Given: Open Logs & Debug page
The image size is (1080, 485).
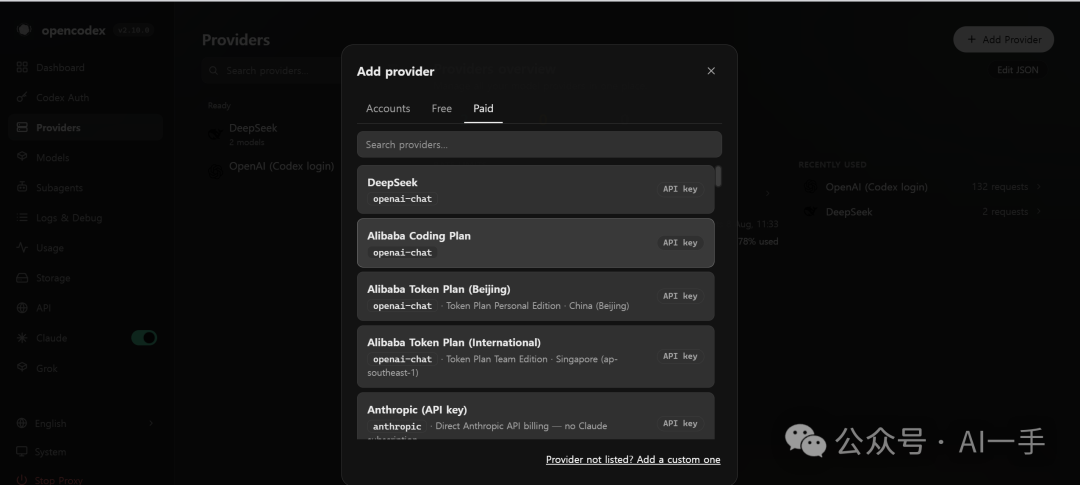Looking at the screenshot, I should [x=85, y=218].
